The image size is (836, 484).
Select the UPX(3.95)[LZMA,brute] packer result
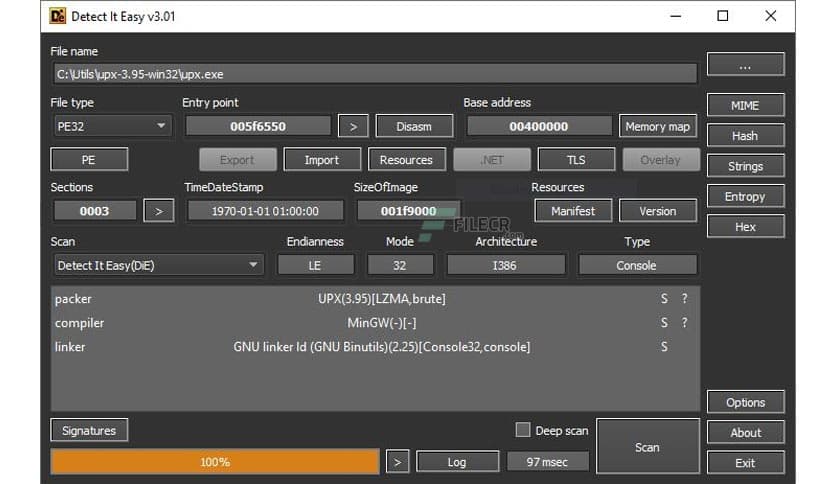pos(382,299)
